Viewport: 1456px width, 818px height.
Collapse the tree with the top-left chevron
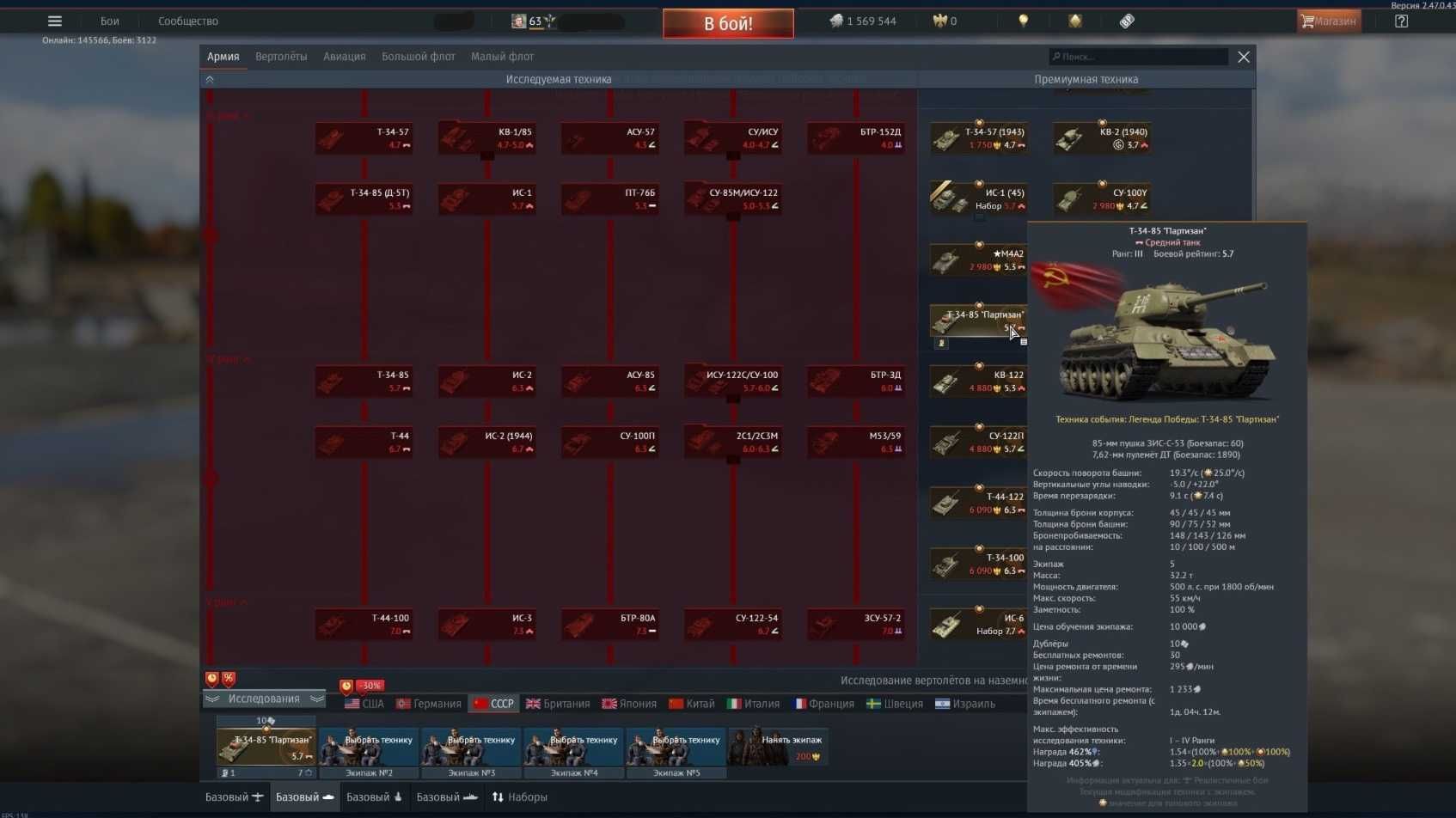210,80
